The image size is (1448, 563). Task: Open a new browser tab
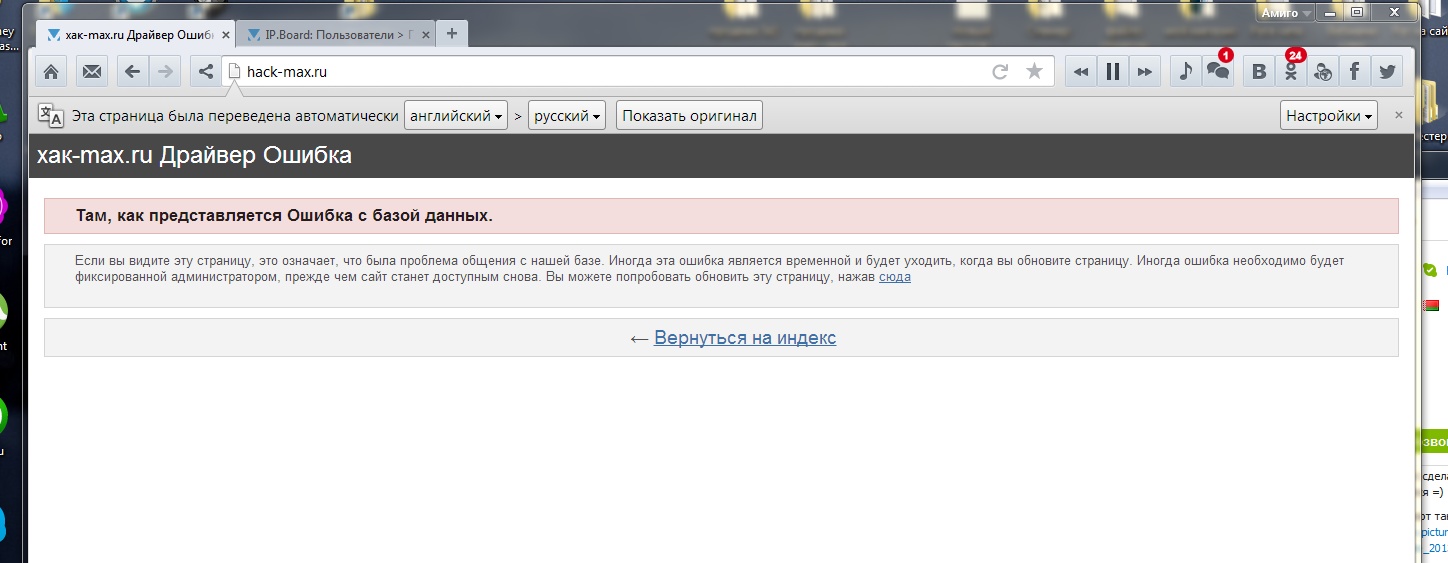click(452, 33)
